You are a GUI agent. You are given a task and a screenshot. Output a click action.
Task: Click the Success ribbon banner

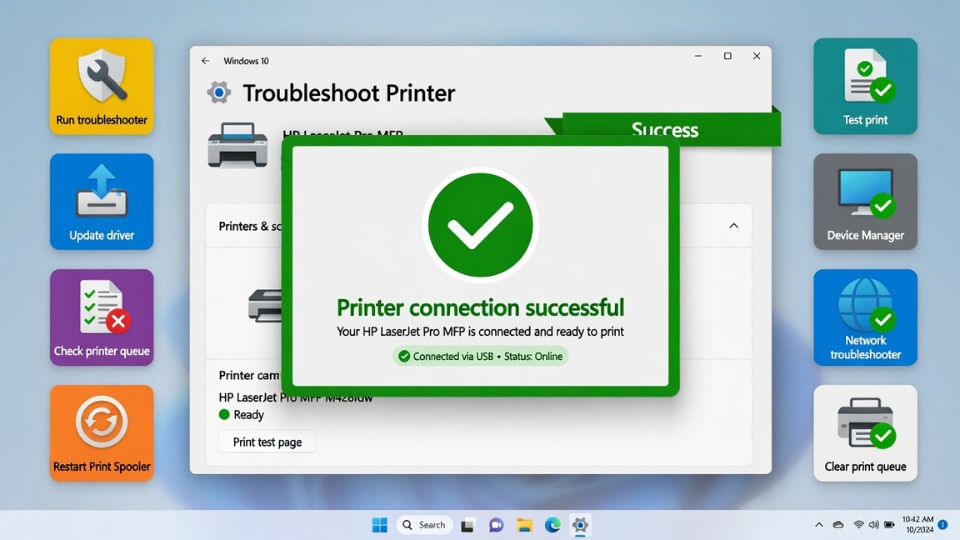(664, 129)
